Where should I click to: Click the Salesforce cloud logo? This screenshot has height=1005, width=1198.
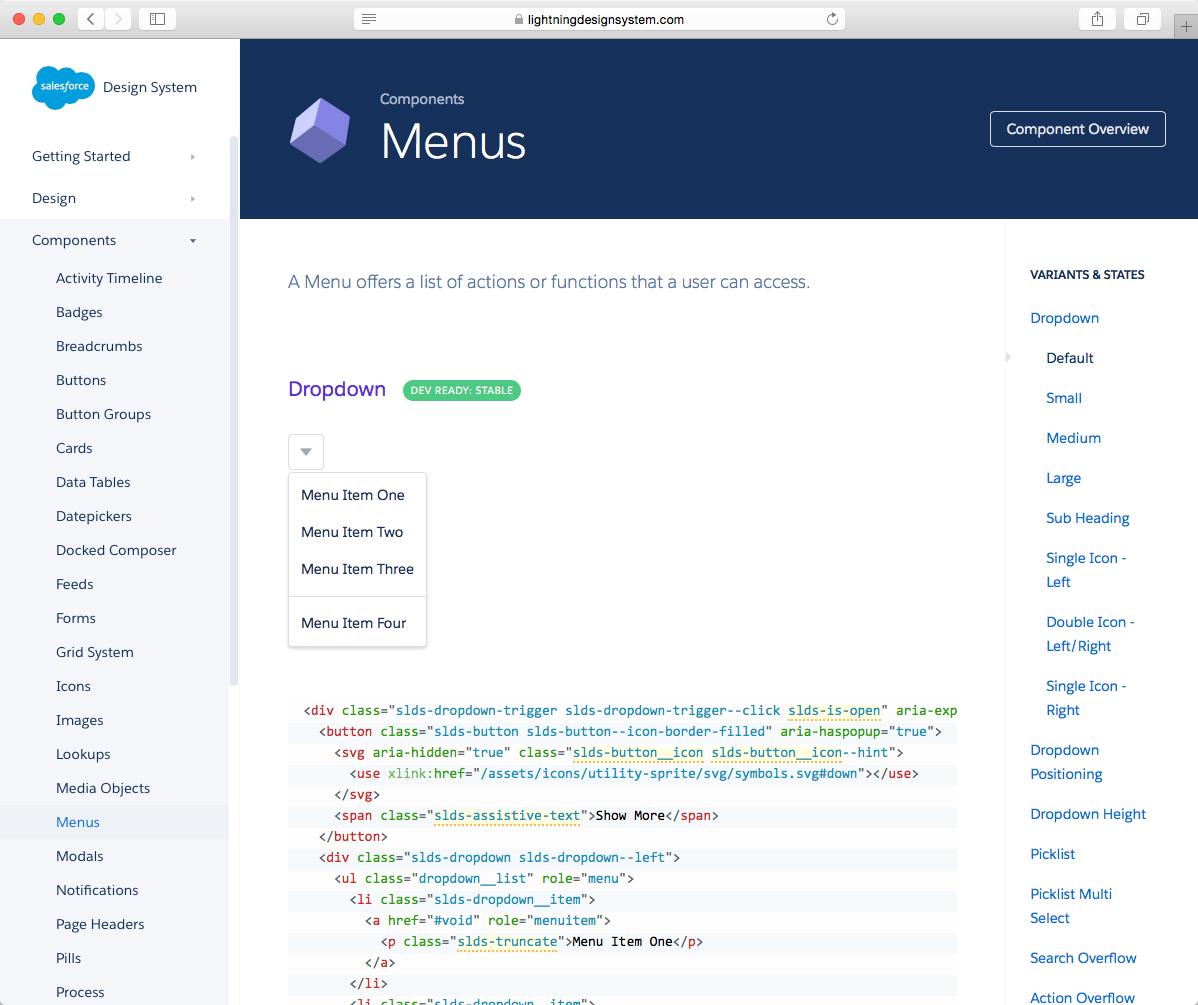click(x=64, y=87)
